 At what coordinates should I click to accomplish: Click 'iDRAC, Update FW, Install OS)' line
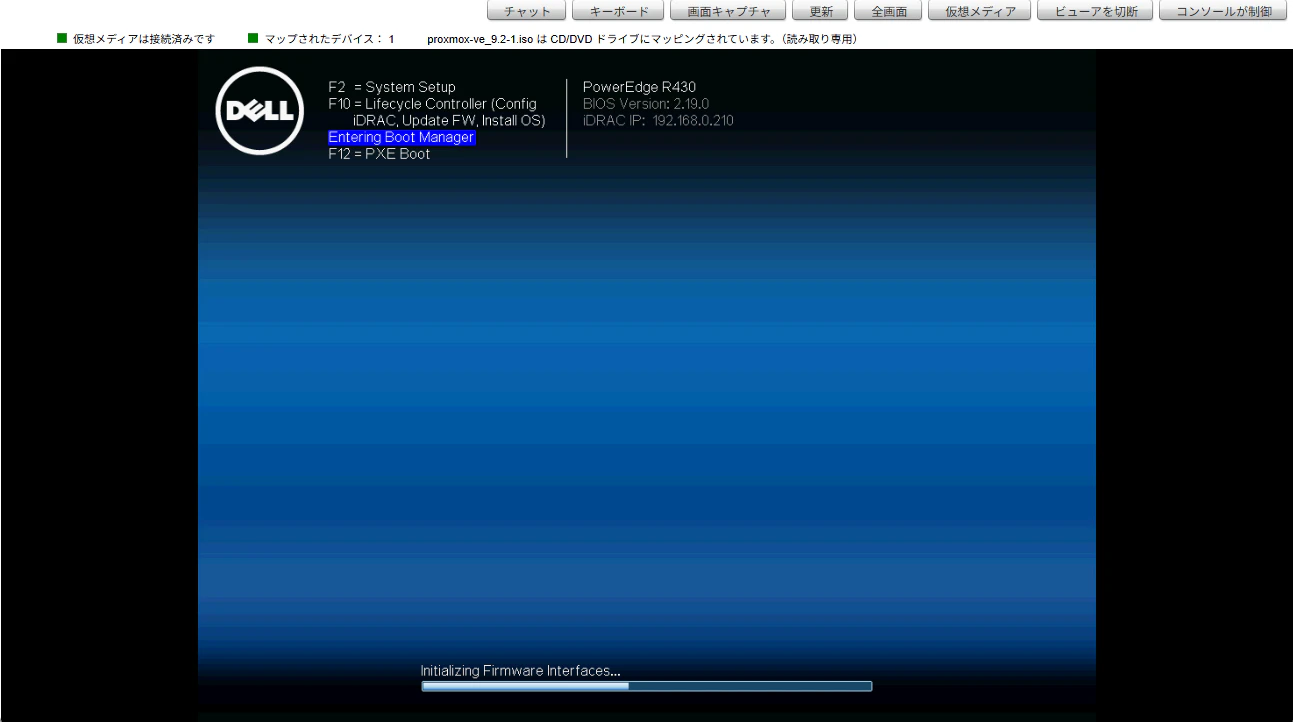(449, 120)
